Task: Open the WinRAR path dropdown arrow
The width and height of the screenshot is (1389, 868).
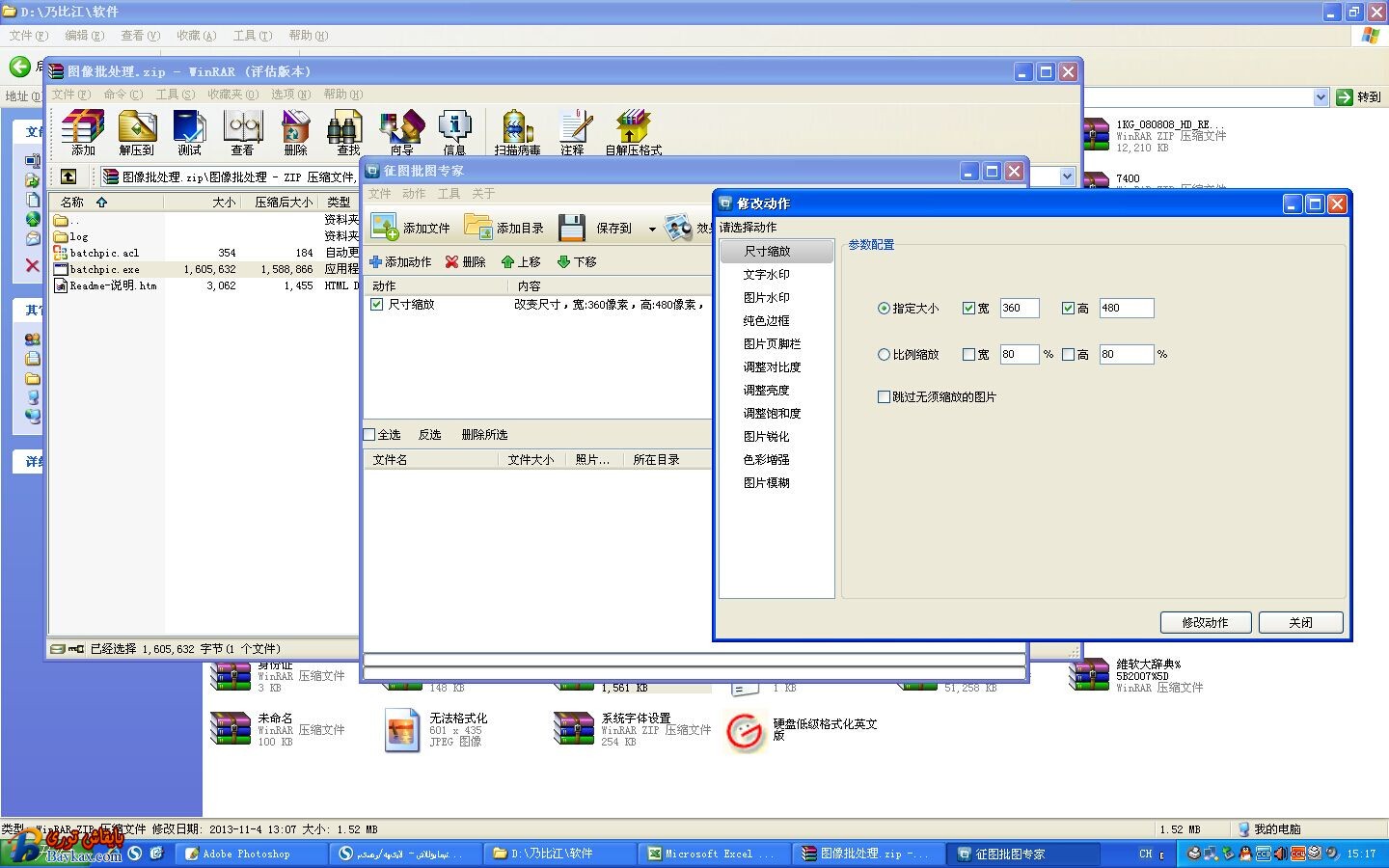Action: tap(1067, 176)
